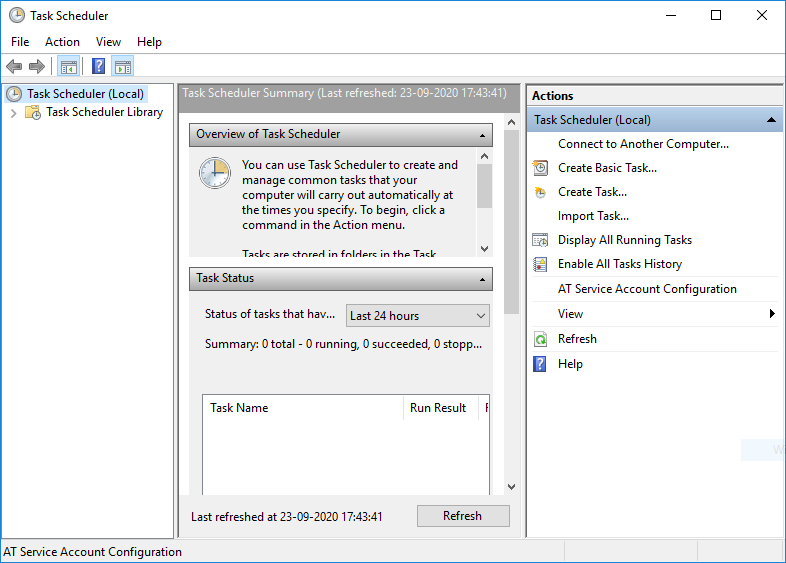This screenshot has width=786, height=563.
Task: Click the Task Scheduler title bar clock icon
Action: click(x=17, y=16)
